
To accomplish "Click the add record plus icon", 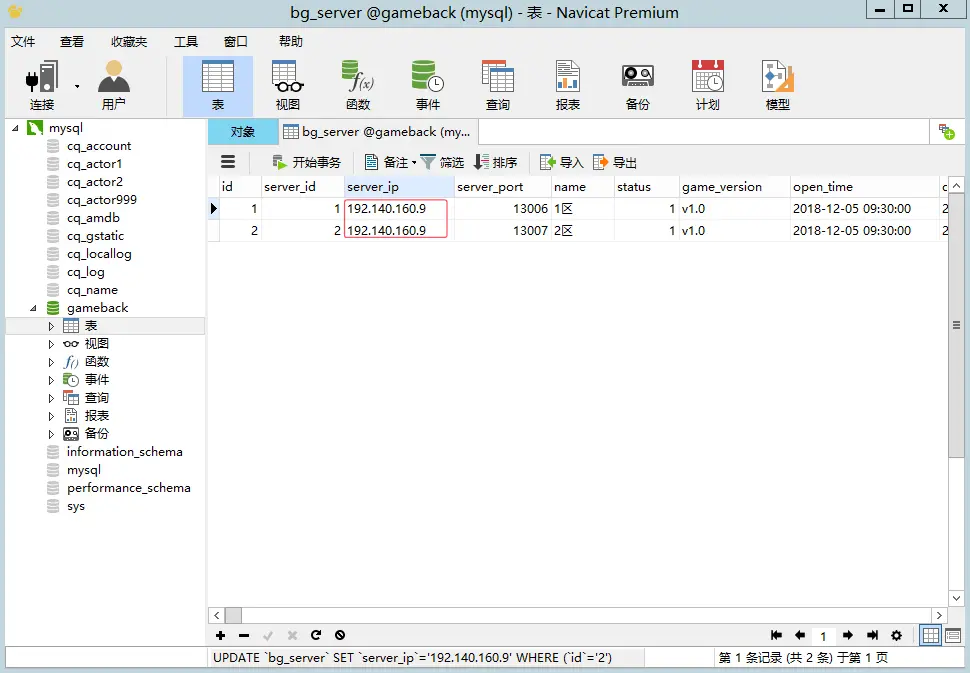I will coord(220,635).
